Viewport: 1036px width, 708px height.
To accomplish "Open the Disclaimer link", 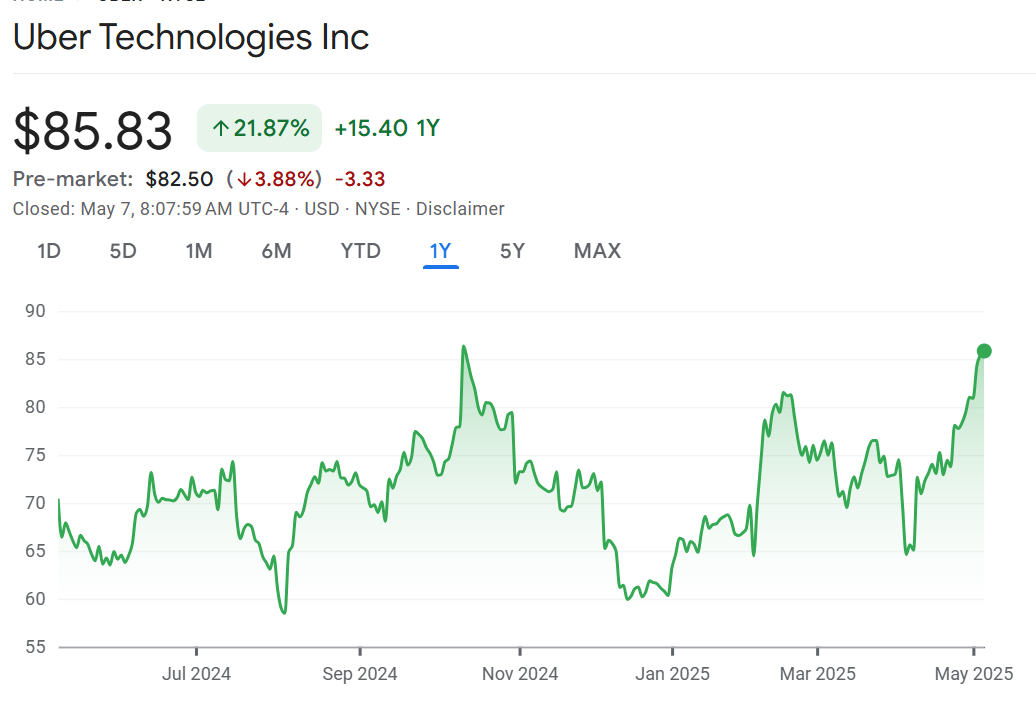I will 460,209.
